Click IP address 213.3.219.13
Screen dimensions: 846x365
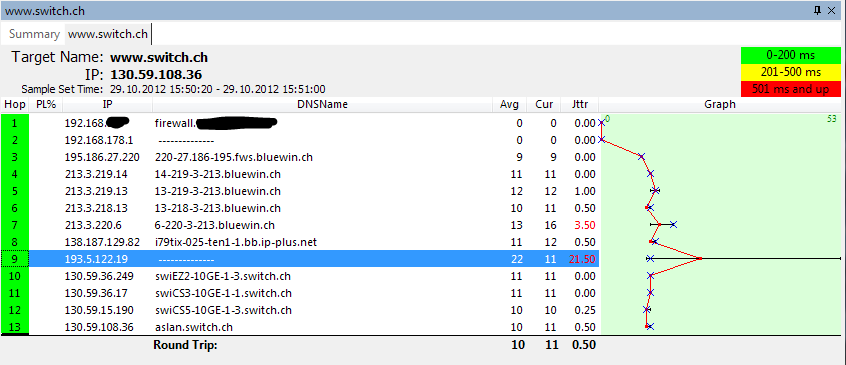pyautogui.click(x=96, y=191)
